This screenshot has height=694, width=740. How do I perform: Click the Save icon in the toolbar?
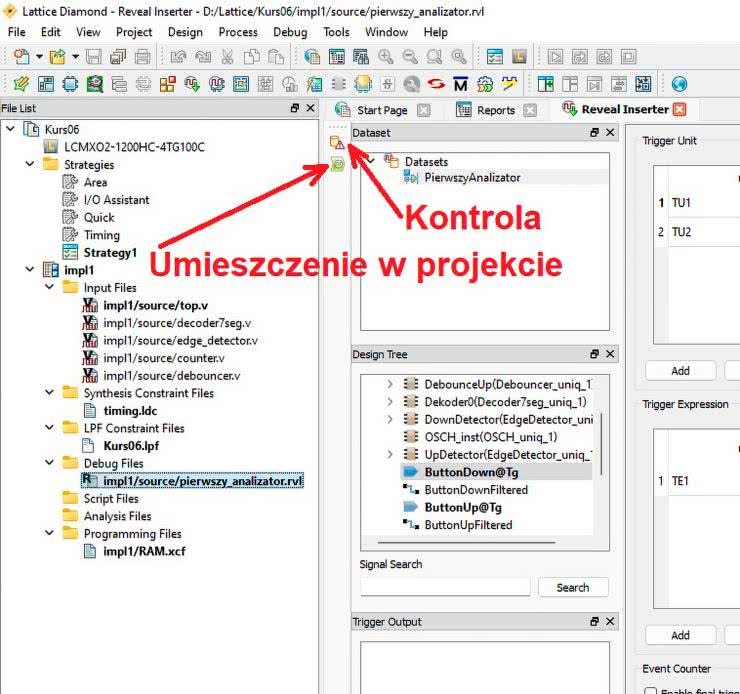coord(93,57)
